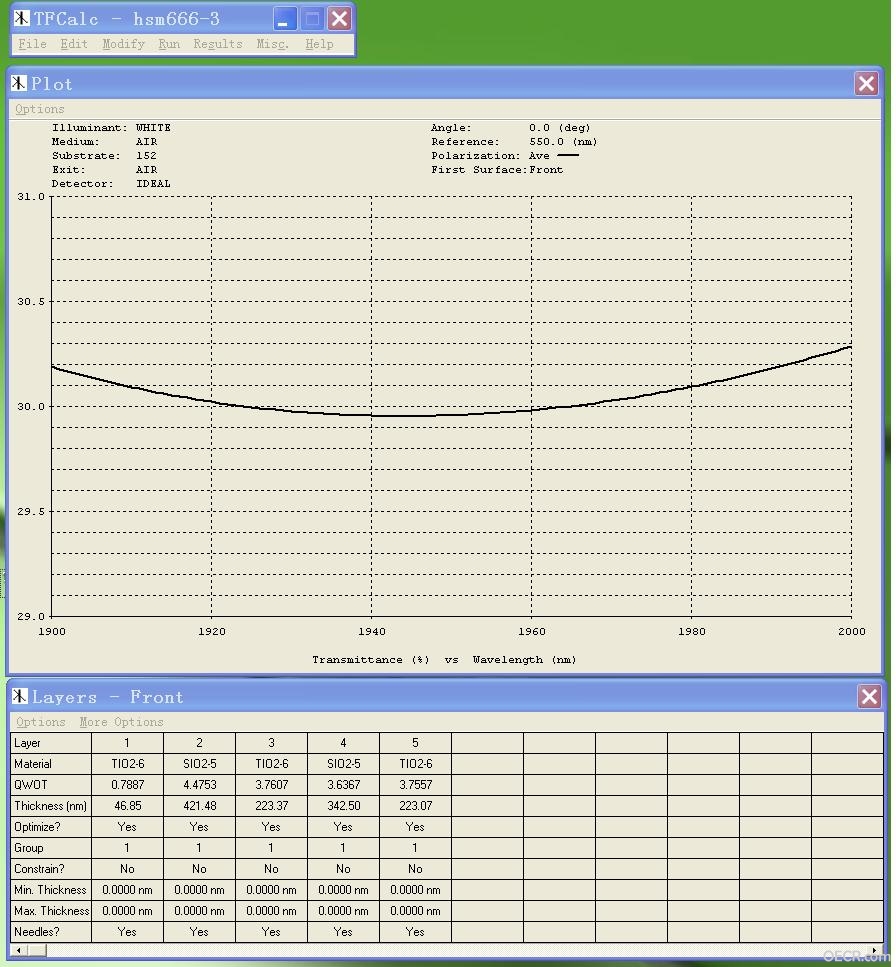Viewport: 896px width, 967px height.
Task: Toggle Constrain? No for layer 3
Action: 271,868
